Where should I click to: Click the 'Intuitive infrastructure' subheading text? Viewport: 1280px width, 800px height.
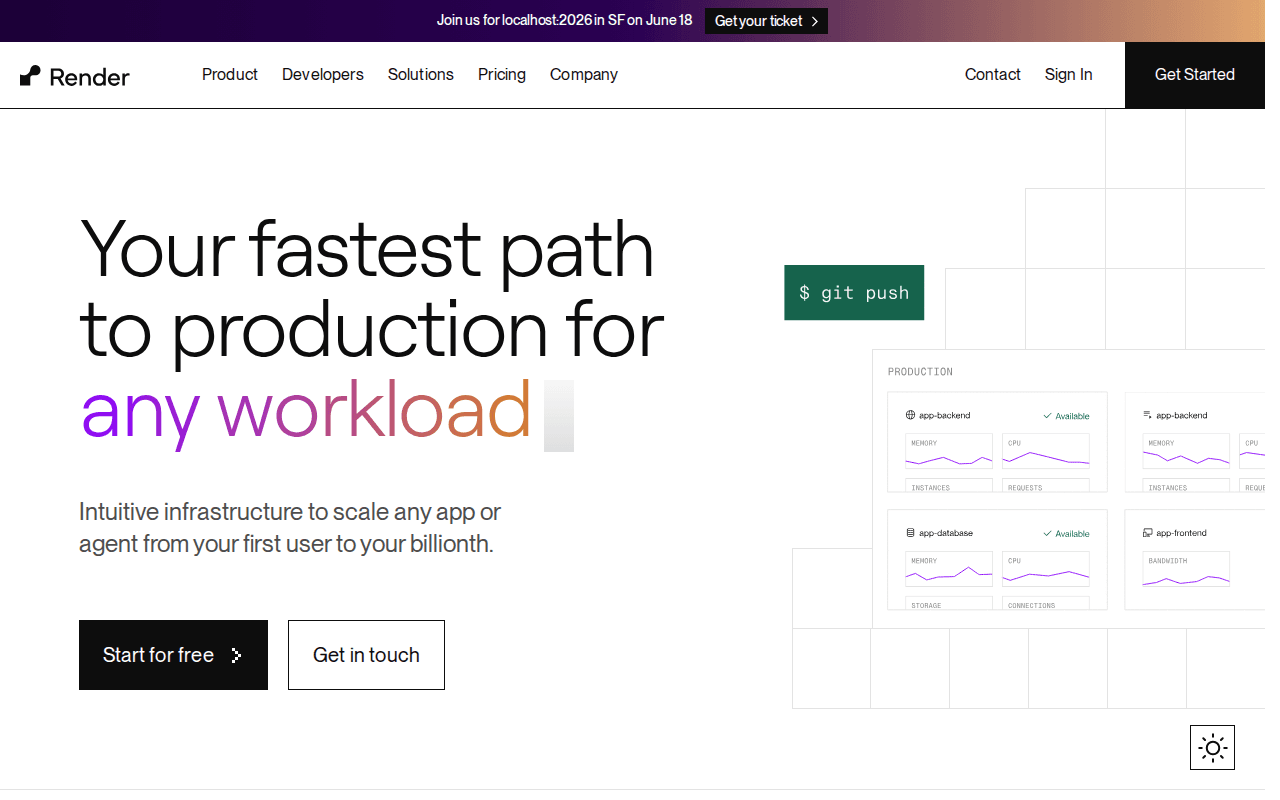coord(290,528)
